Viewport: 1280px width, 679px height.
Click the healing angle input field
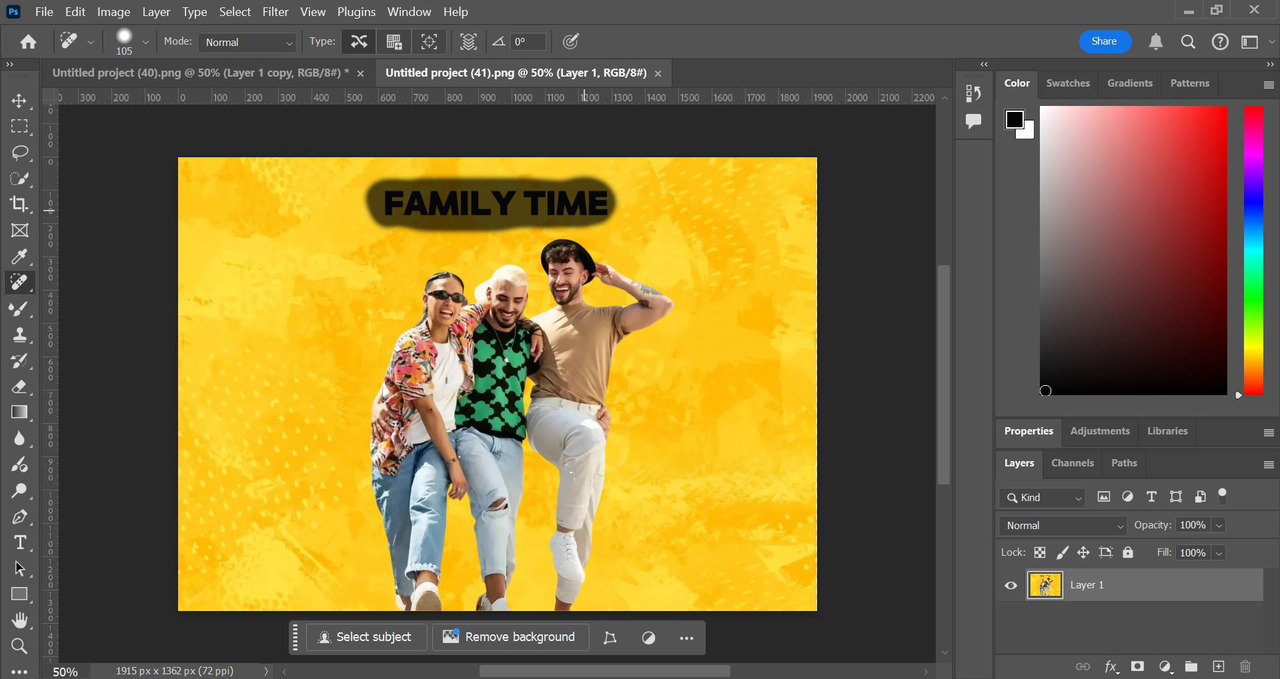click(x=528, y=42)
